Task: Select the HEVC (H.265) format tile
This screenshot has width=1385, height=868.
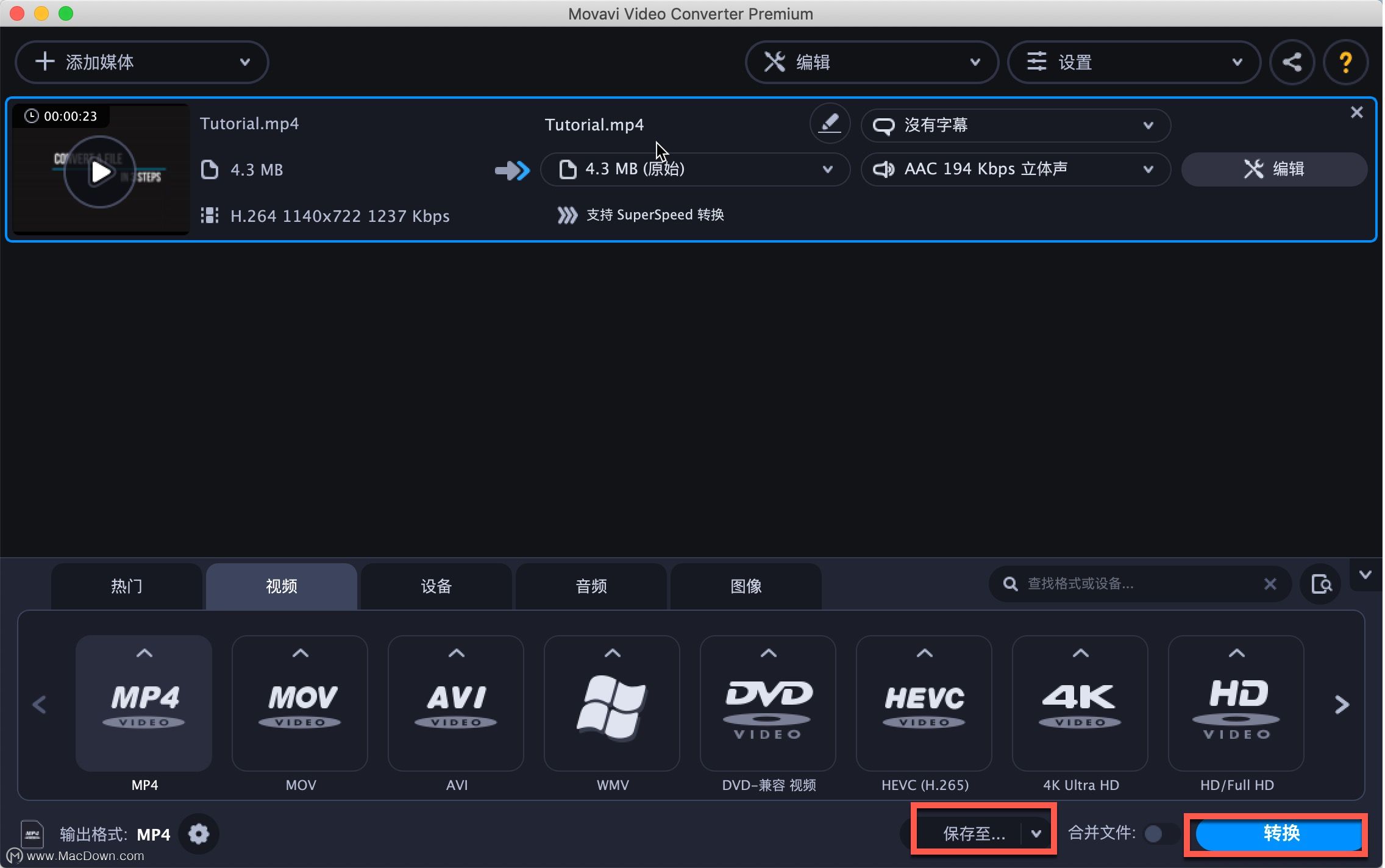Action: pos(924,703)
